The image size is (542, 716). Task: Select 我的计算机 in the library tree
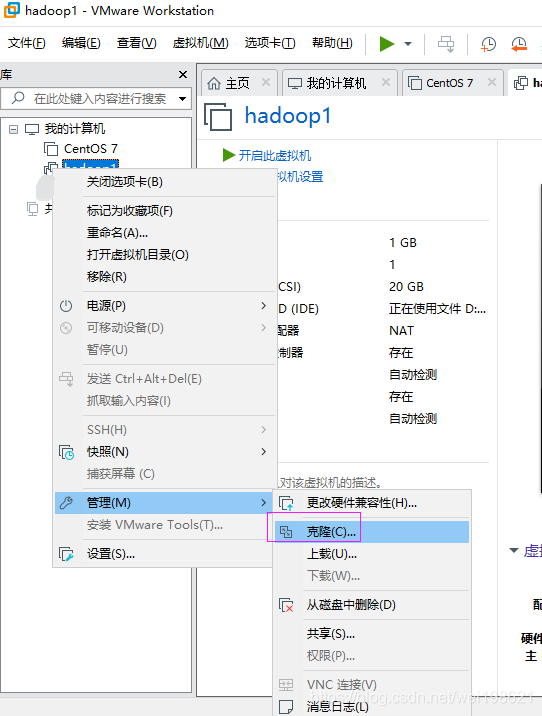[75, 129]
